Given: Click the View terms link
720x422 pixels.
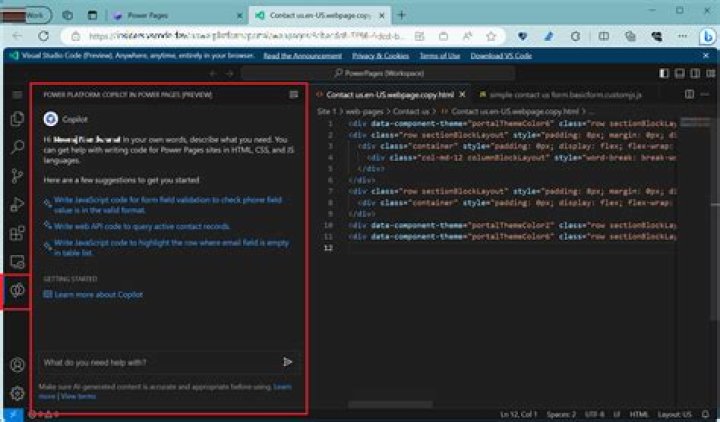Looking at the screenshot, I should [x=78, y=396].
